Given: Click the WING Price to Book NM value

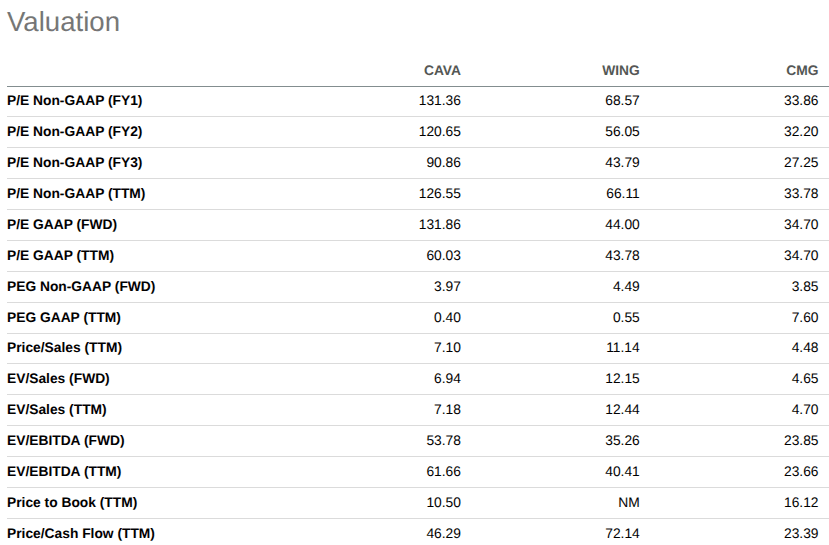Looking at the screenshot, I should (629, 503).
